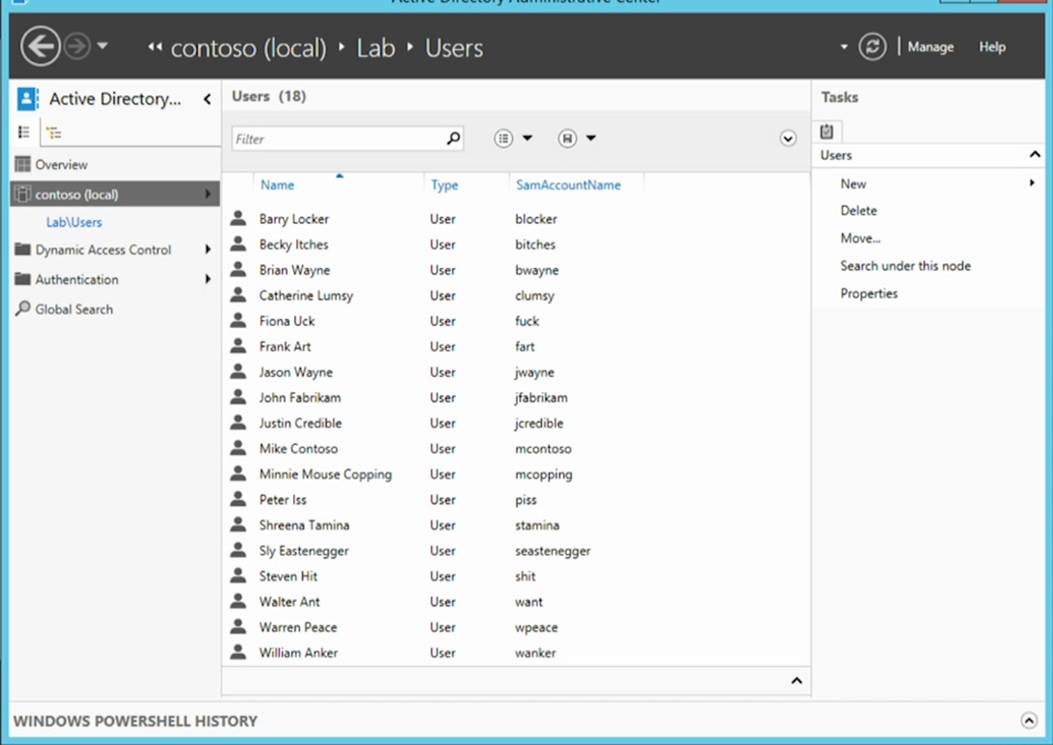
Task: Click the mcopping account name cell
Action: (543, 474)
